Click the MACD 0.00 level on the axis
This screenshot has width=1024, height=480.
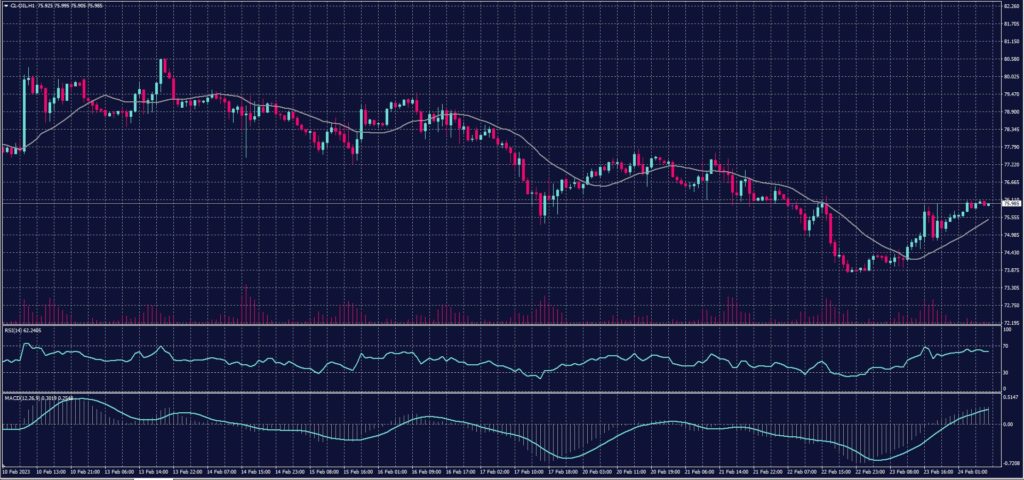point(1009,424)
